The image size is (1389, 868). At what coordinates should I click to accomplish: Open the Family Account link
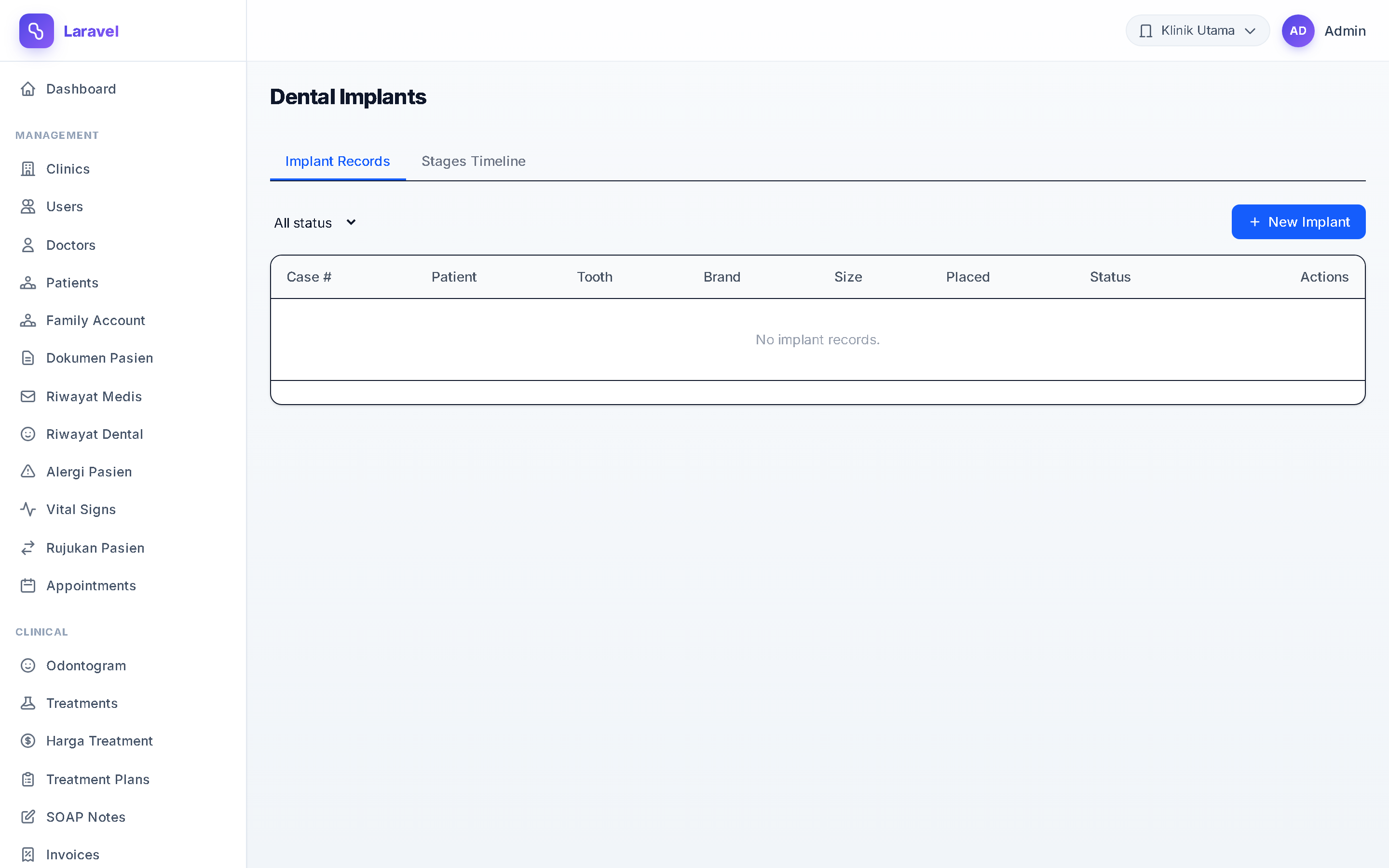(123, 320)
